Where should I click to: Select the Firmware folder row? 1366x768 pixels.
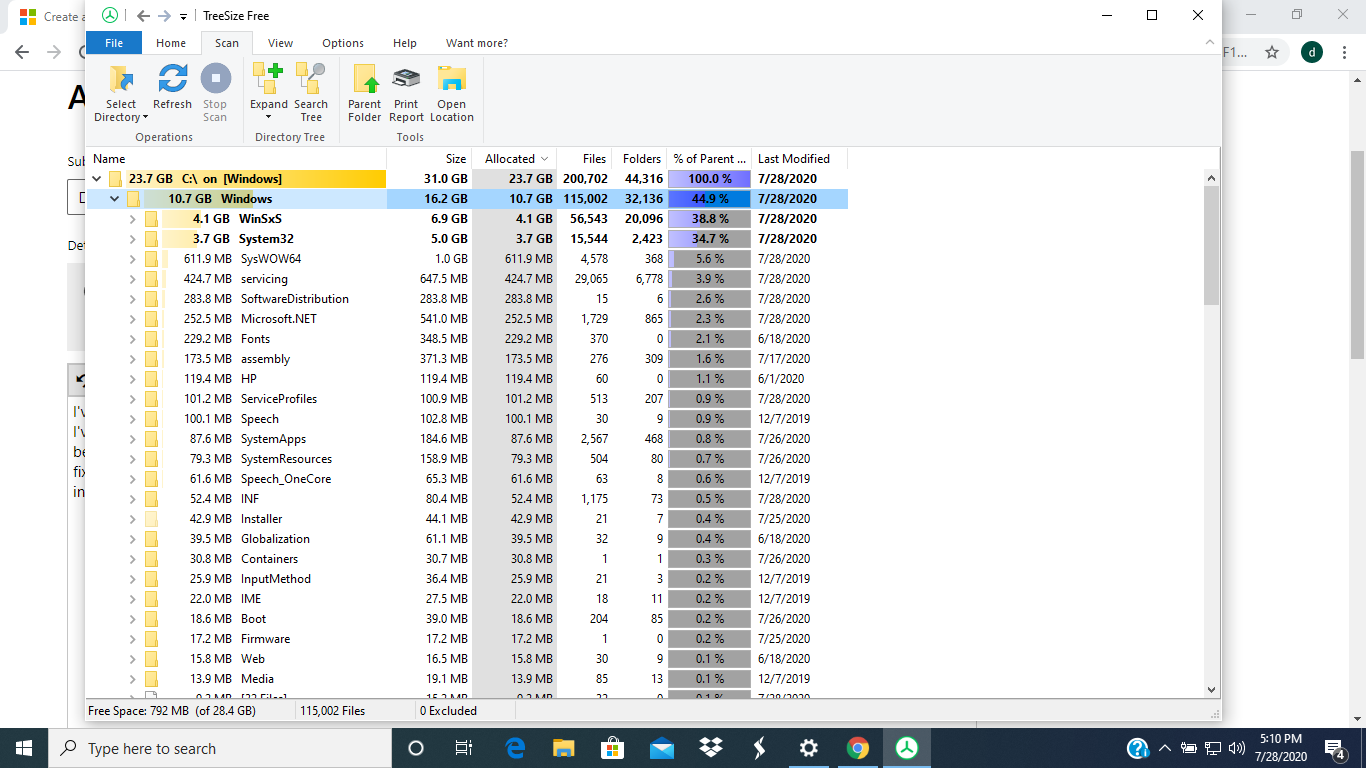coord(467,639)
